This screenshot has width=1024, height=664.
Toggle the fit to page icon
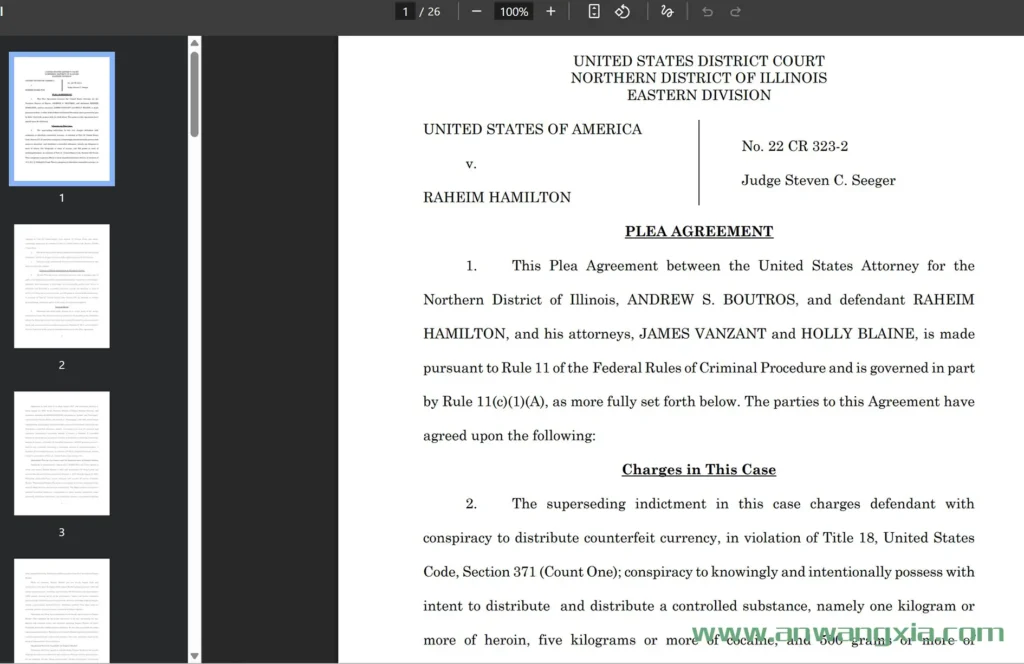(x=593, y=12)
